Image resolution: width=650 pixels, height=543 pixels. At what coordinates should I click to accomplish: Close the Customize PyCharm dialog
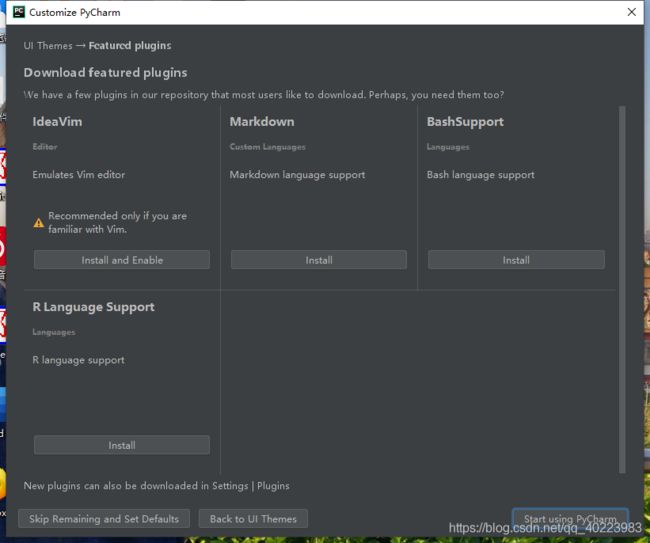(x=631, y=12)
